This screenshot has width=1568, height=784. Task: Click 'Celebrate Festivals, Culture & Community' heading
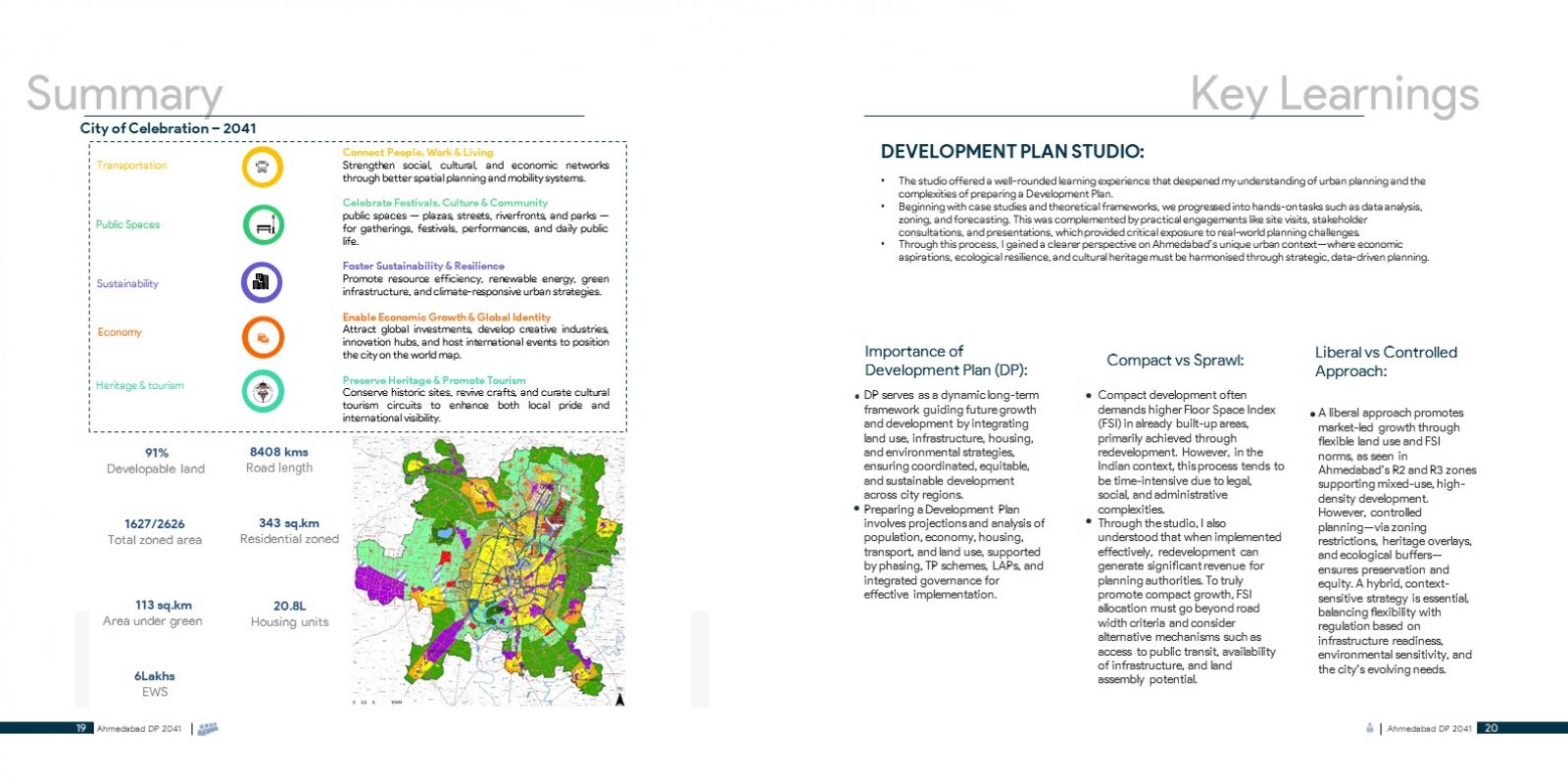[445, 203]
